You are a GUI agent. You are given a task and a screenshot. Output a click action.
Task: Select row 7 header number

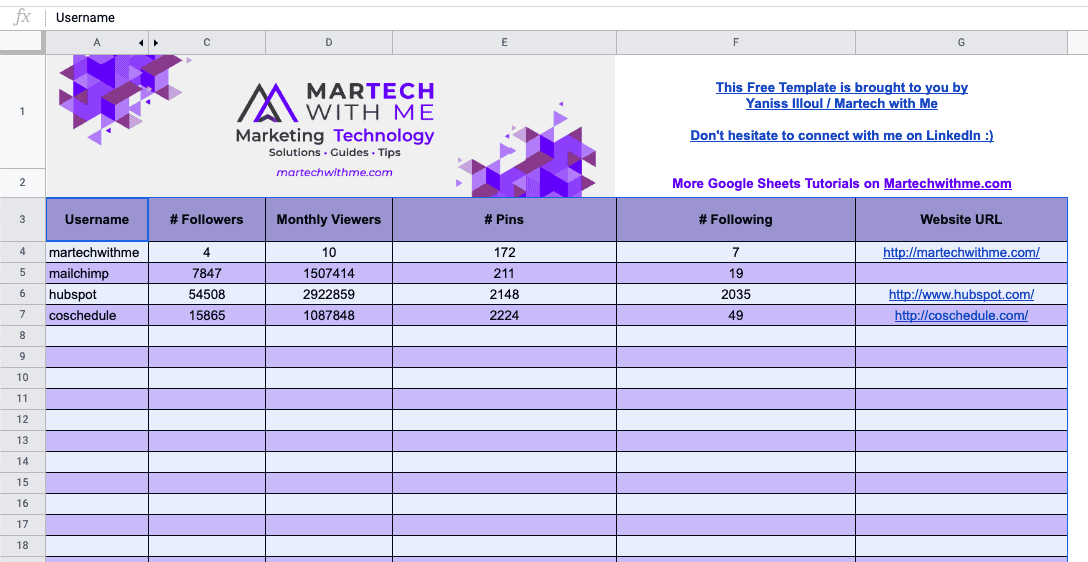[23, 315]
